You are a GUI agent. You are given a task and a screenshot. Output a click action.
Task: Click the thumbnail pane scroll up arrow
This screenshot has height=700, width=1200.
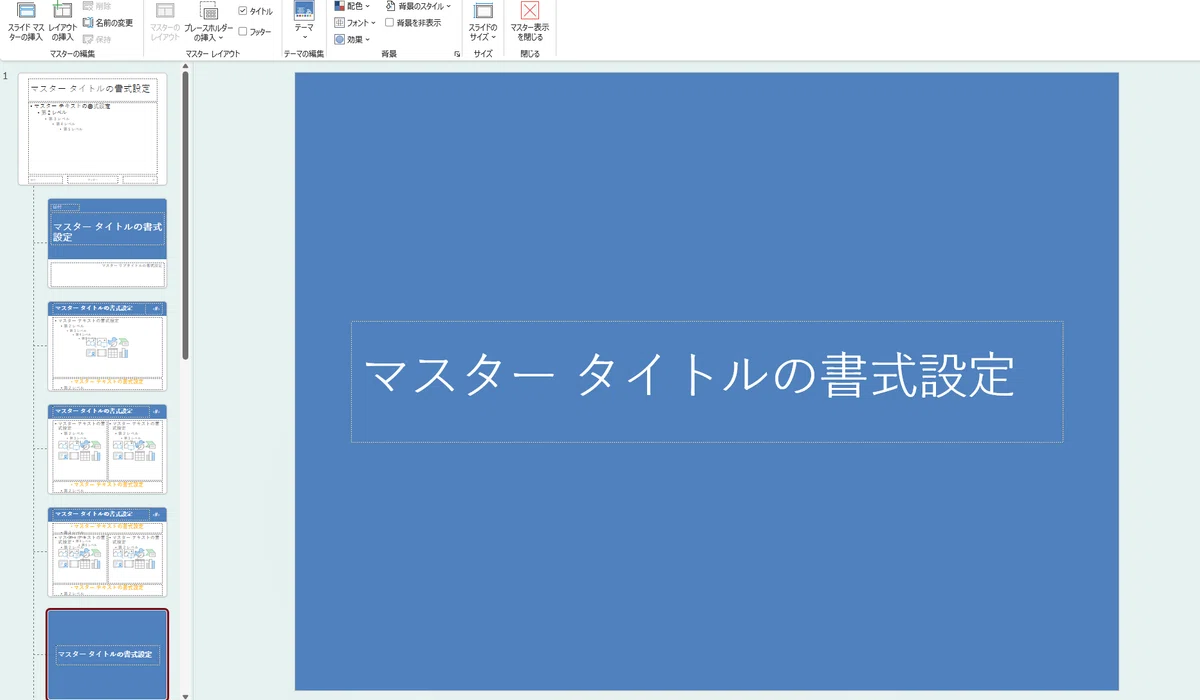click(185, 65)
